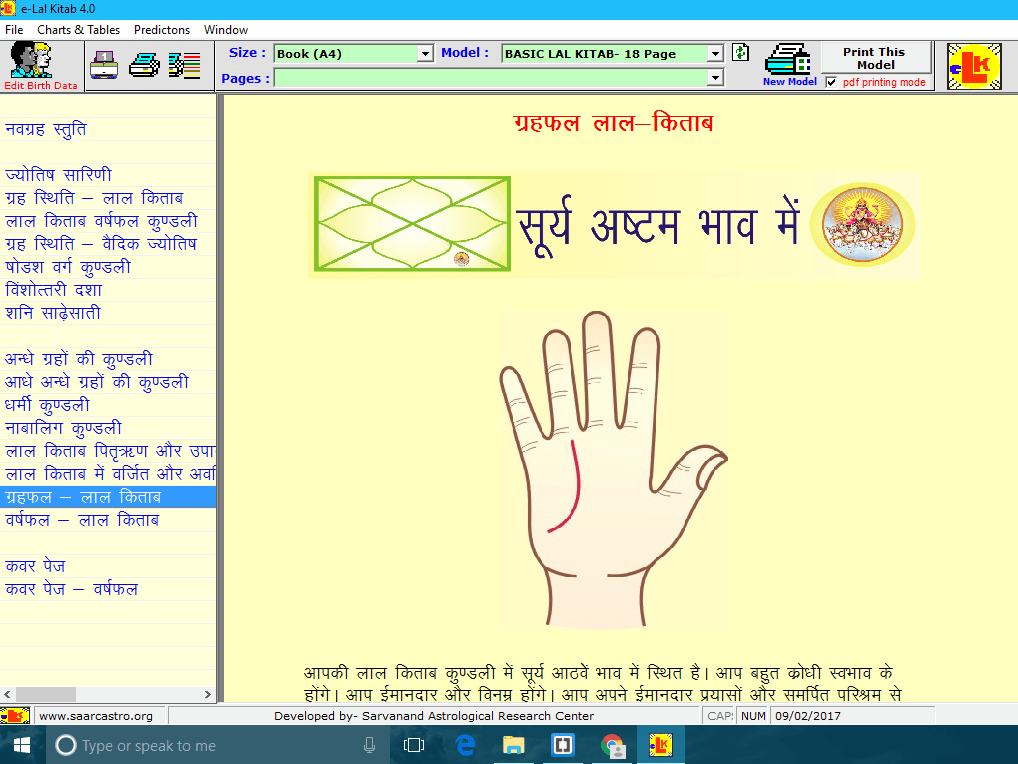Click the e-Lal Kitab title bar icon
1018x764 pixels.
coord(8,8)
